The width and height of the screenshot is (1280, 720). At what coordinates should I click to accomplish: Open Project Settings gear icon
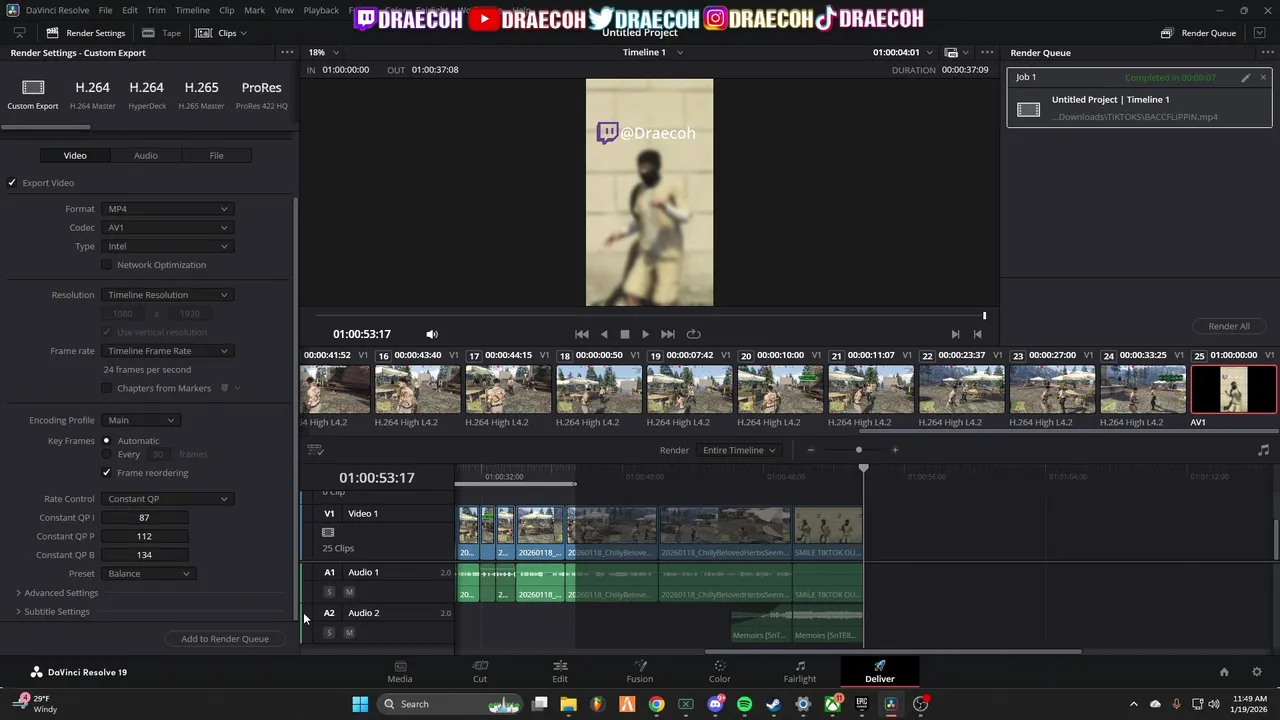[x=1257, y=672]
